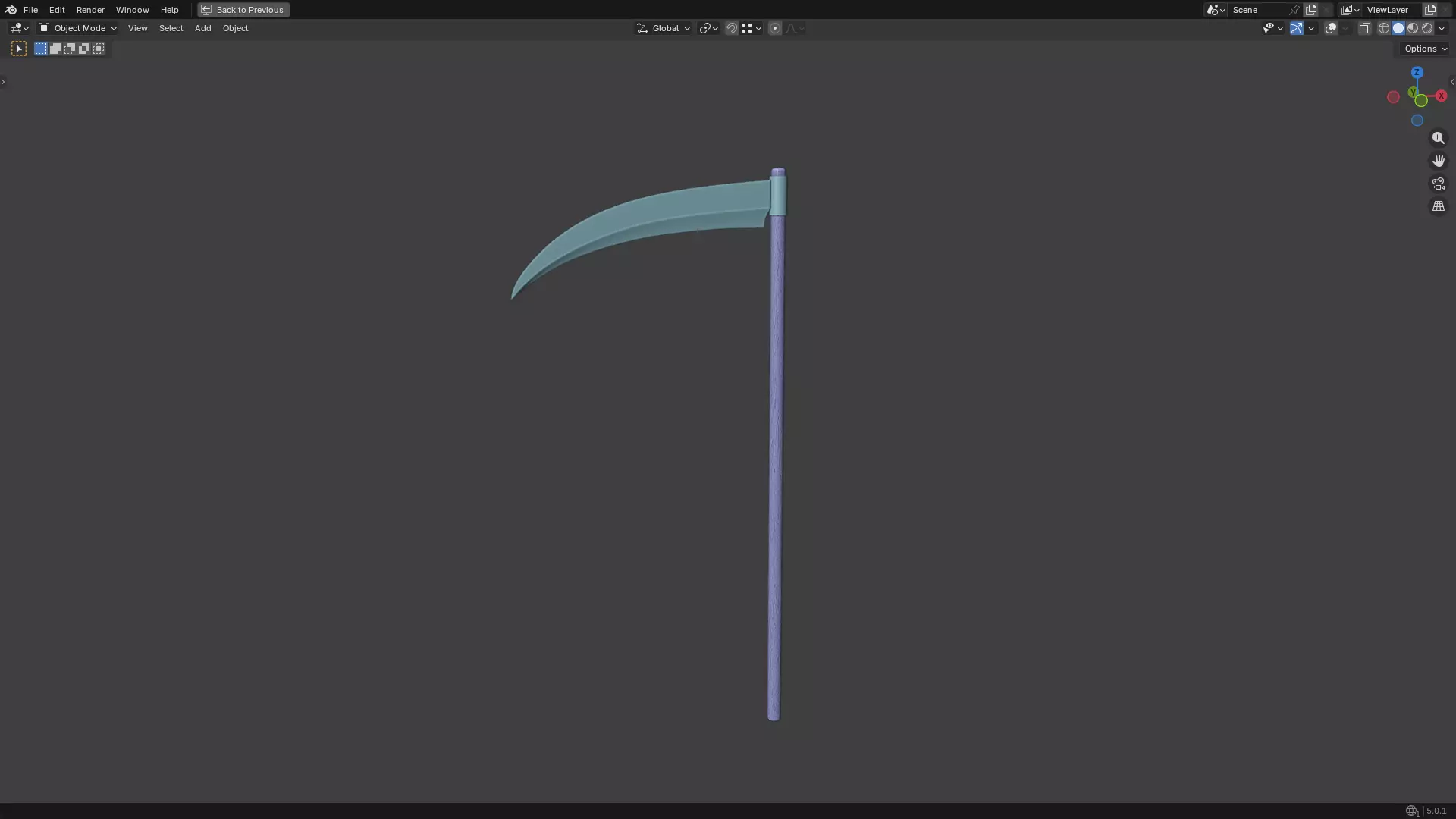1456x819 pixels.
Task: Select the wireframe viewport shading icon
Action: (1383, 28)
